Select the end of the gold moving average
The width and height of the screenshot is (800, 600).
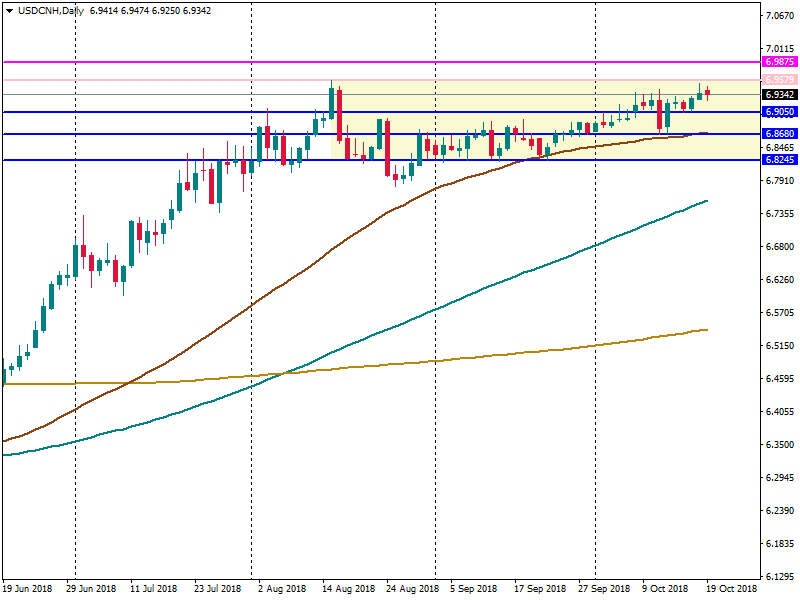[706, 329]
